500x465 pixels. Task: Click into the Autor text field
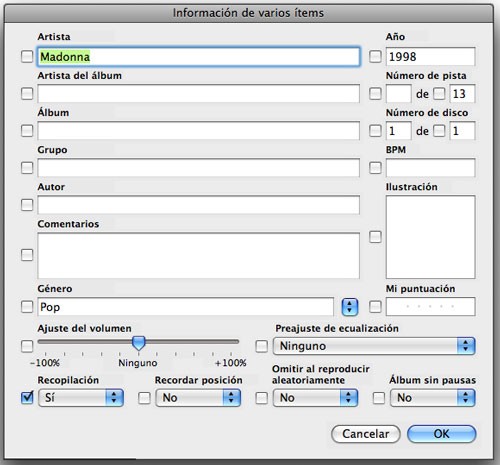[x=199, y=205]
